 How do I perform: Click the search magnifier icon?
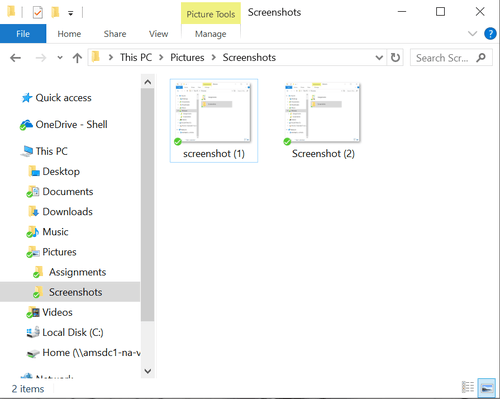click(x=481, y=58)
